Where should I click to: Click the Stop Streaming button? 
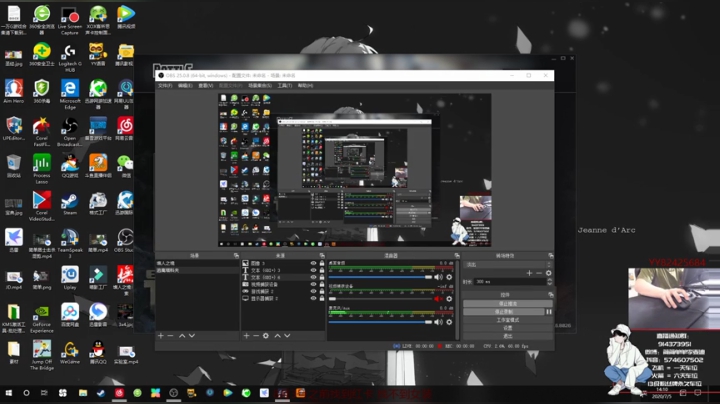[507, 304]
